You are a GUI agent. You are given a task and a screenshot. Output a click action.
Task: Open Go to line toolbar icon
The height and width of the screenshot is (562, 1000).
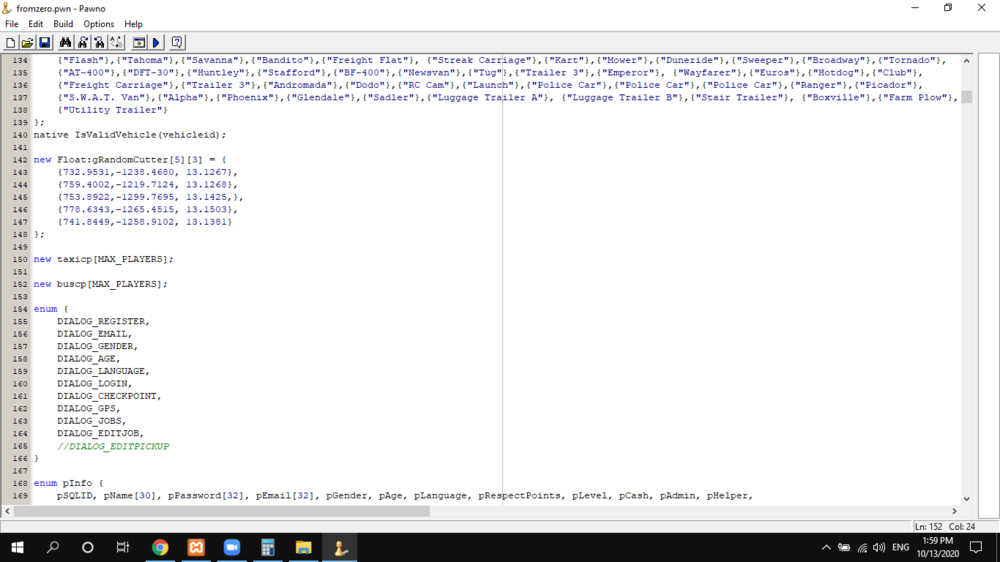click(116, 43)
